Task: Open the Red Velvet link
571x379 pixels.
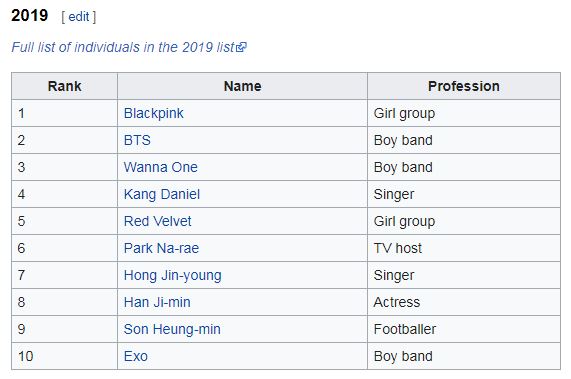Action: point(157,221)
